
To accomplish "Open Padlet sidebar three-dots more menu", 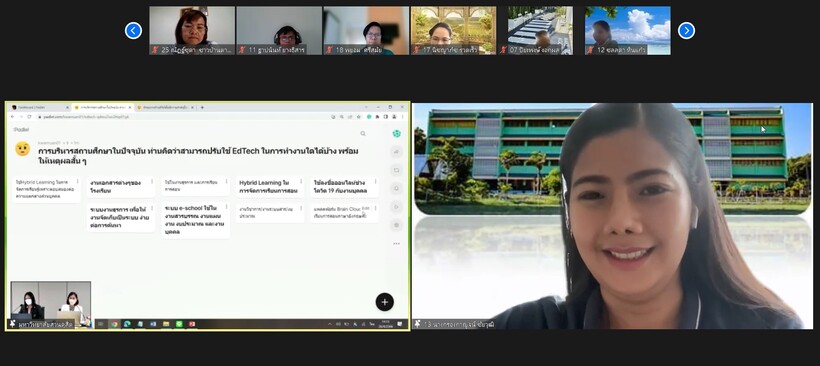I will 396,244.
